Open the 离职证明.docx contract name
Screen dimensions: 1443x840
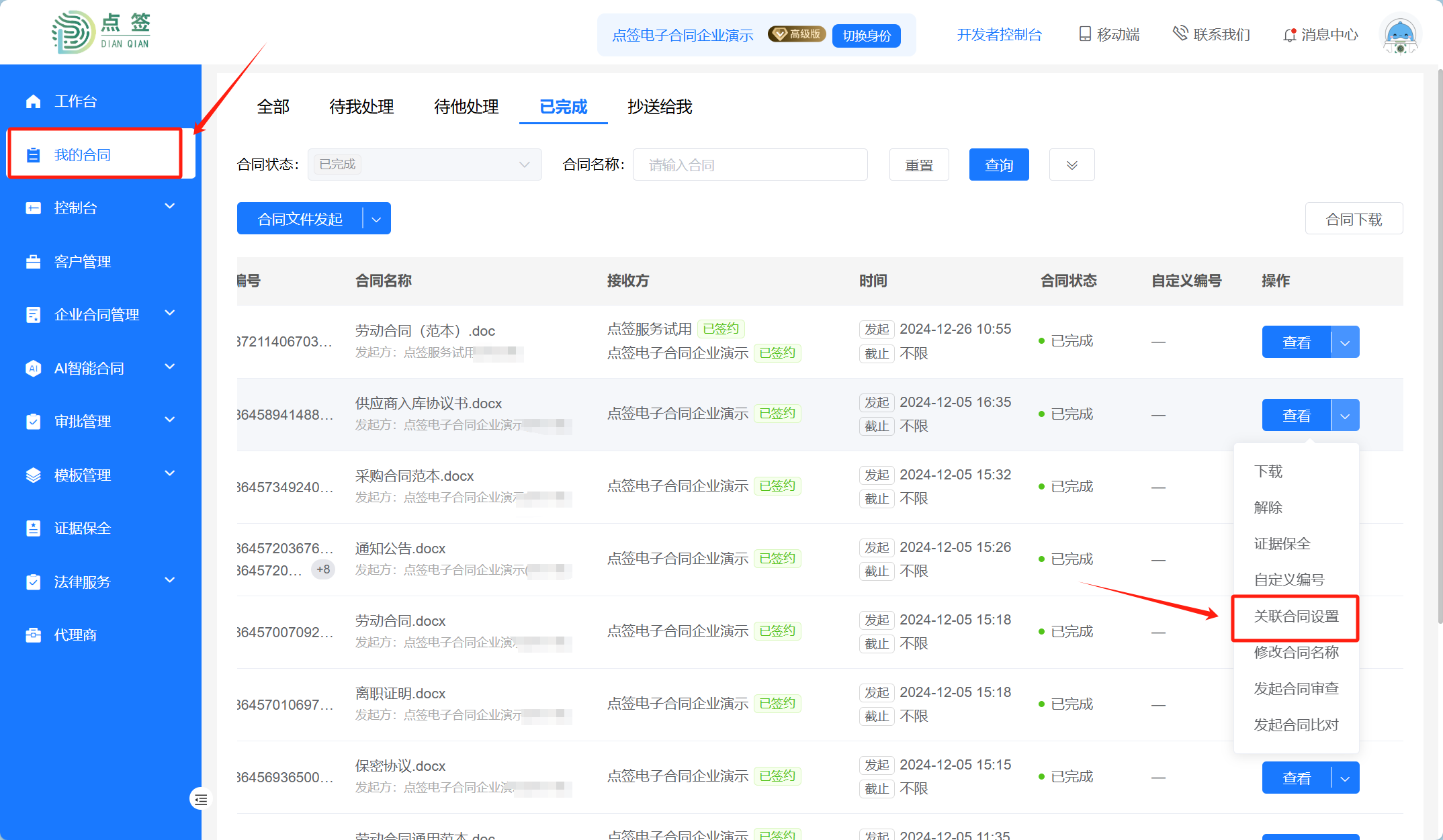point(400,694)
